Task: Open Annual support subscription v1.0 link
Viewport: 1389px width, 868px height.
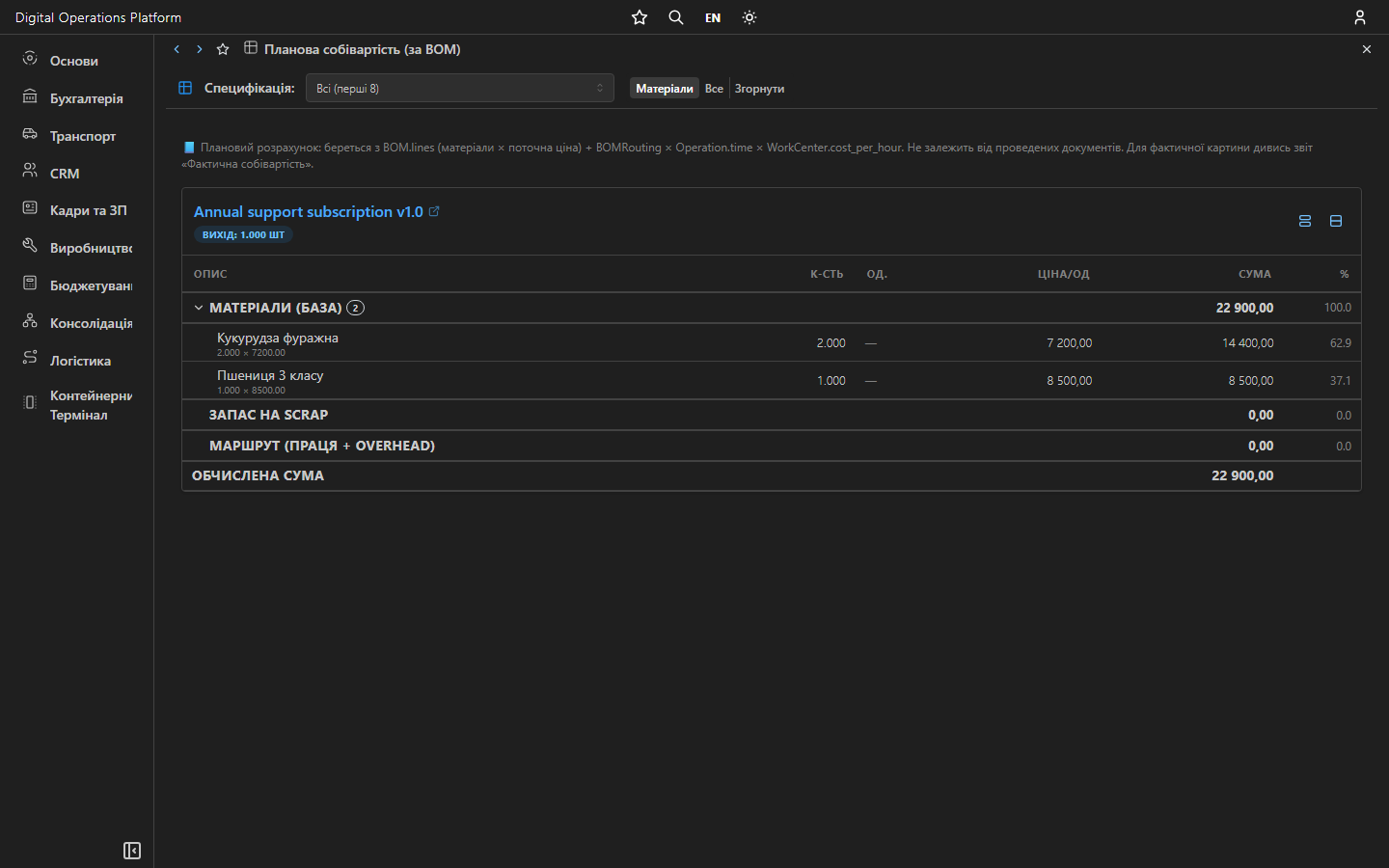Action: pyautogui.click(x=309, y=211)
